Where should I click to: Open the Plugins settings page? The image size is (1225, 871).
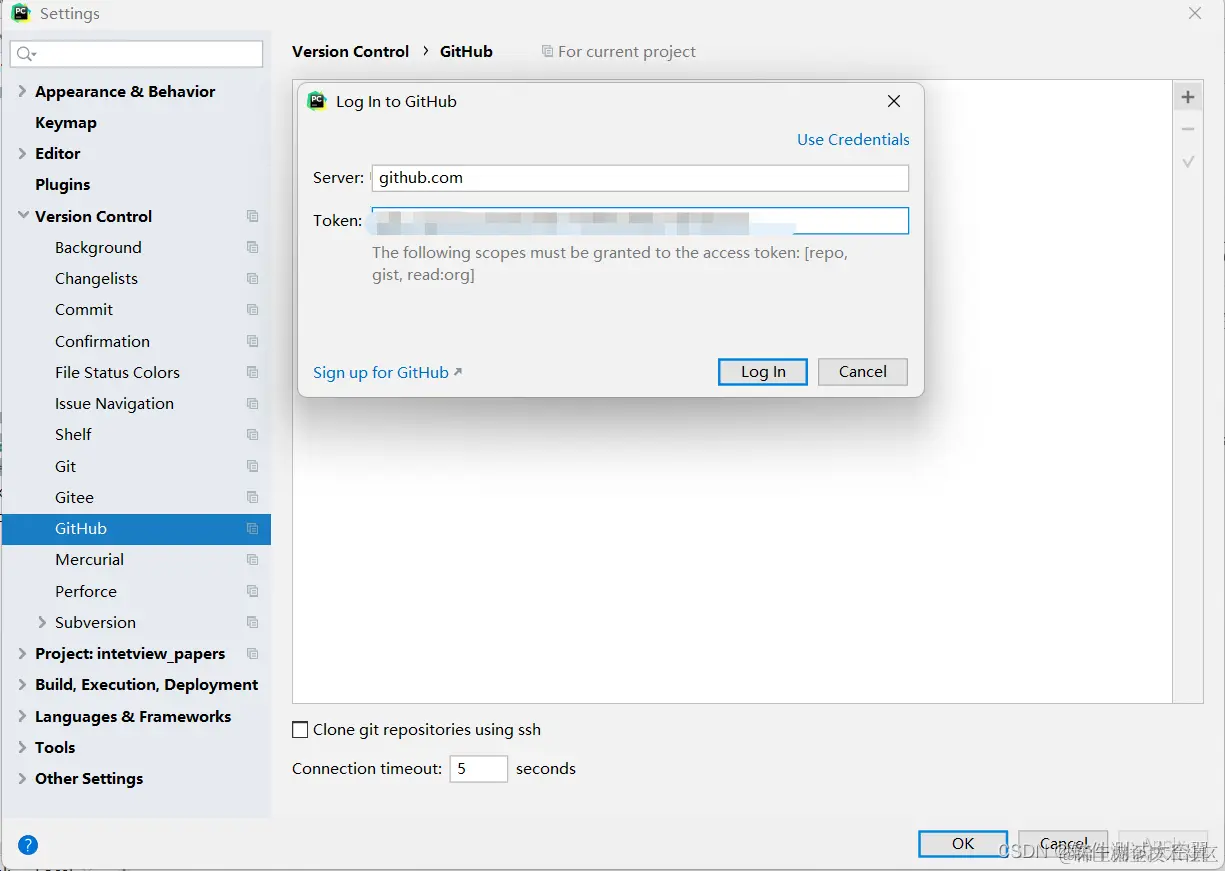tap(63, 184)
